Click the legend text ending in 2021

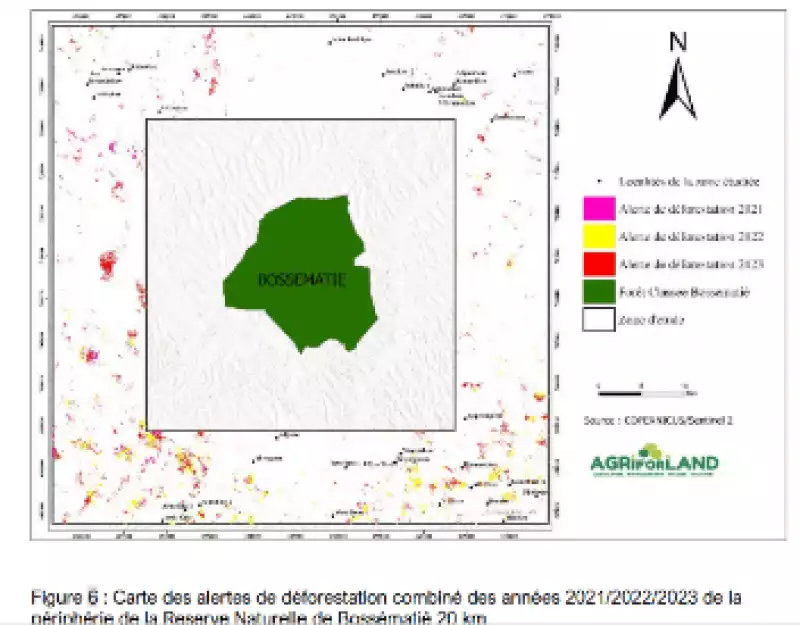point(691,209)
